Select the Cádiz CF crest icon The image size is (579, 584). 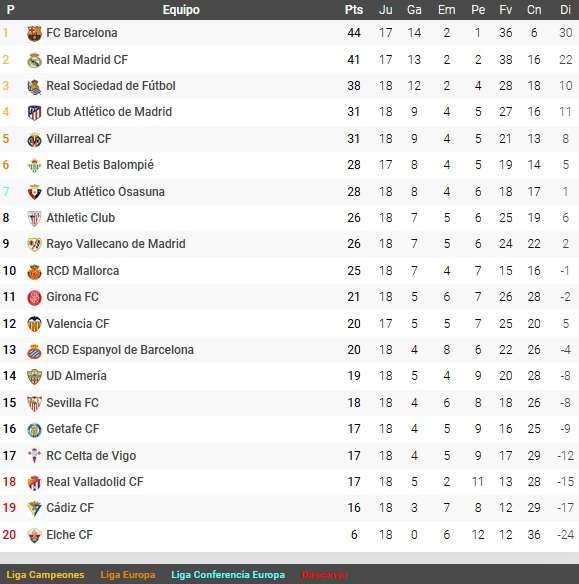[34, 509]
